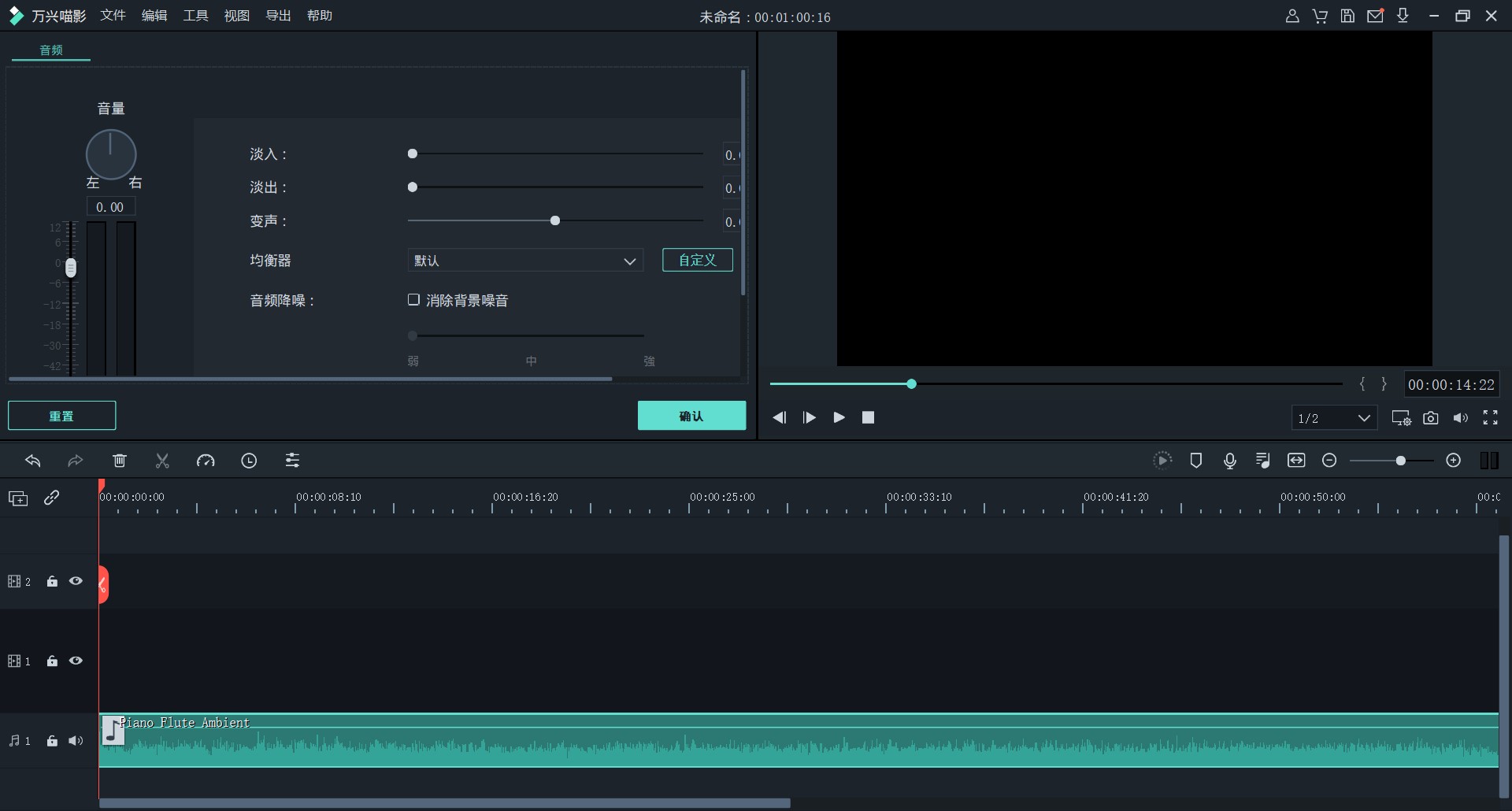Open the audio mixer icon

(x=1262, y=461)
